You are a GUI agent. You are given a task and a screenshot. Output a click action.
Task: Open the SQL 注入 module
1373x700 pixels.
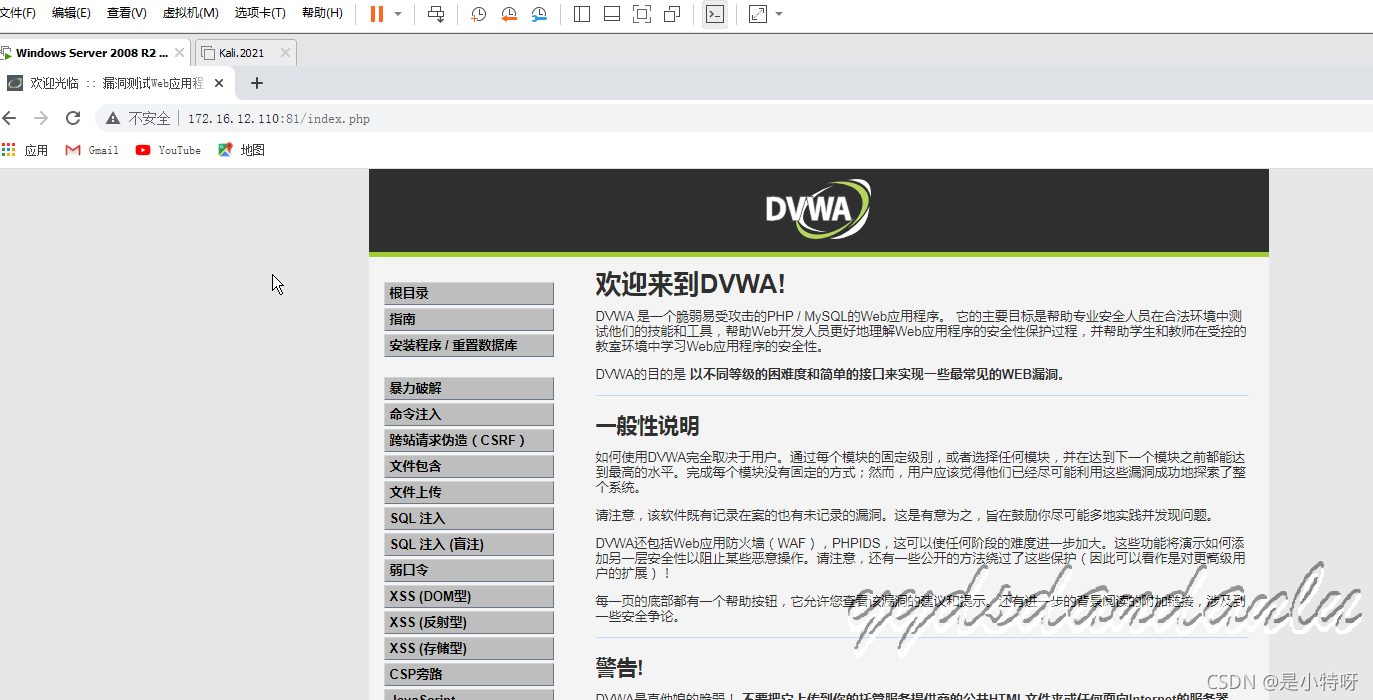(469, 518)
